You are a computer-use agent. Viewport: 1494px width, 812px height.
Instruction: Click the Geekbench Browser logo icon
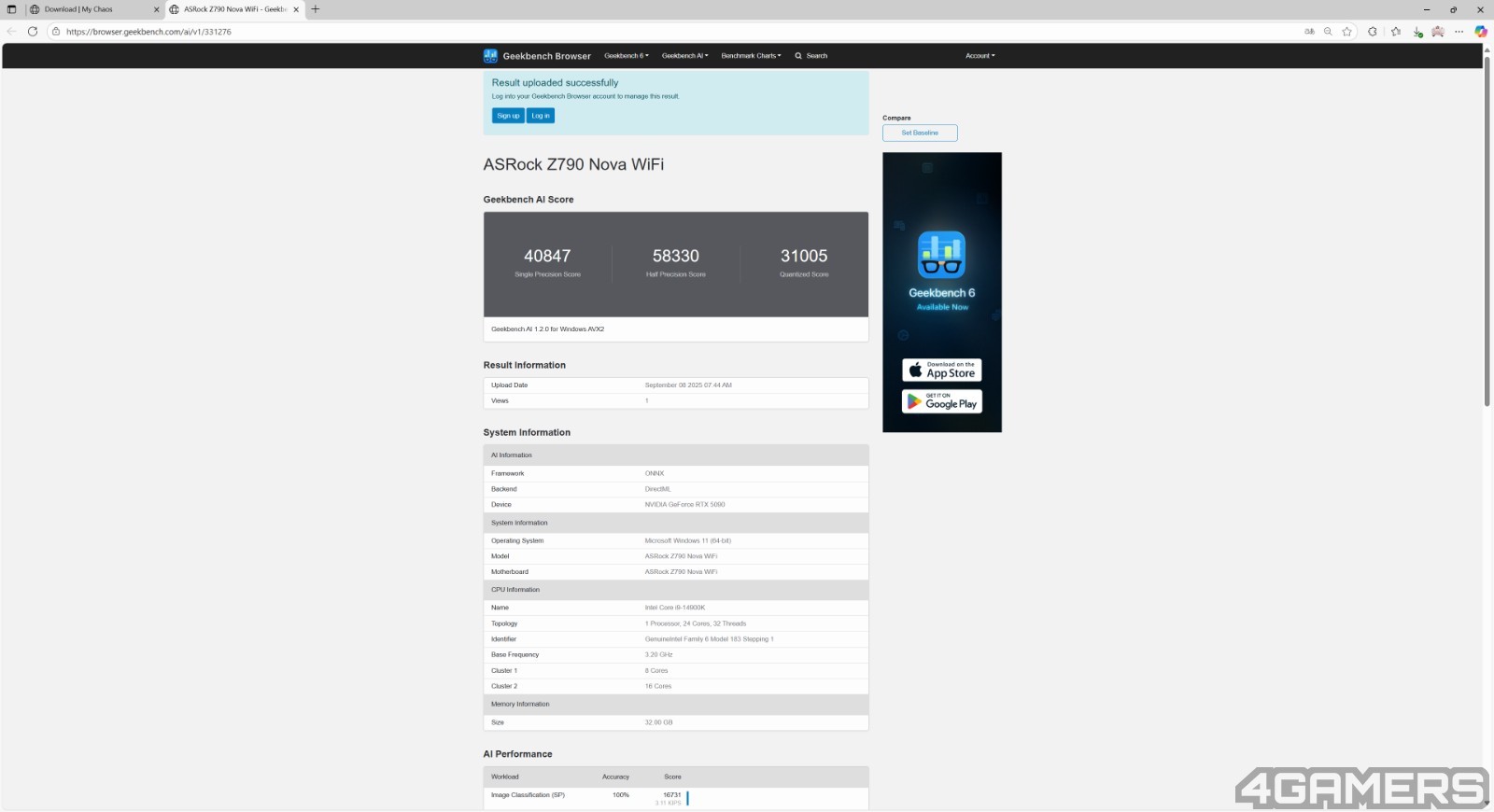click(490, 56)
